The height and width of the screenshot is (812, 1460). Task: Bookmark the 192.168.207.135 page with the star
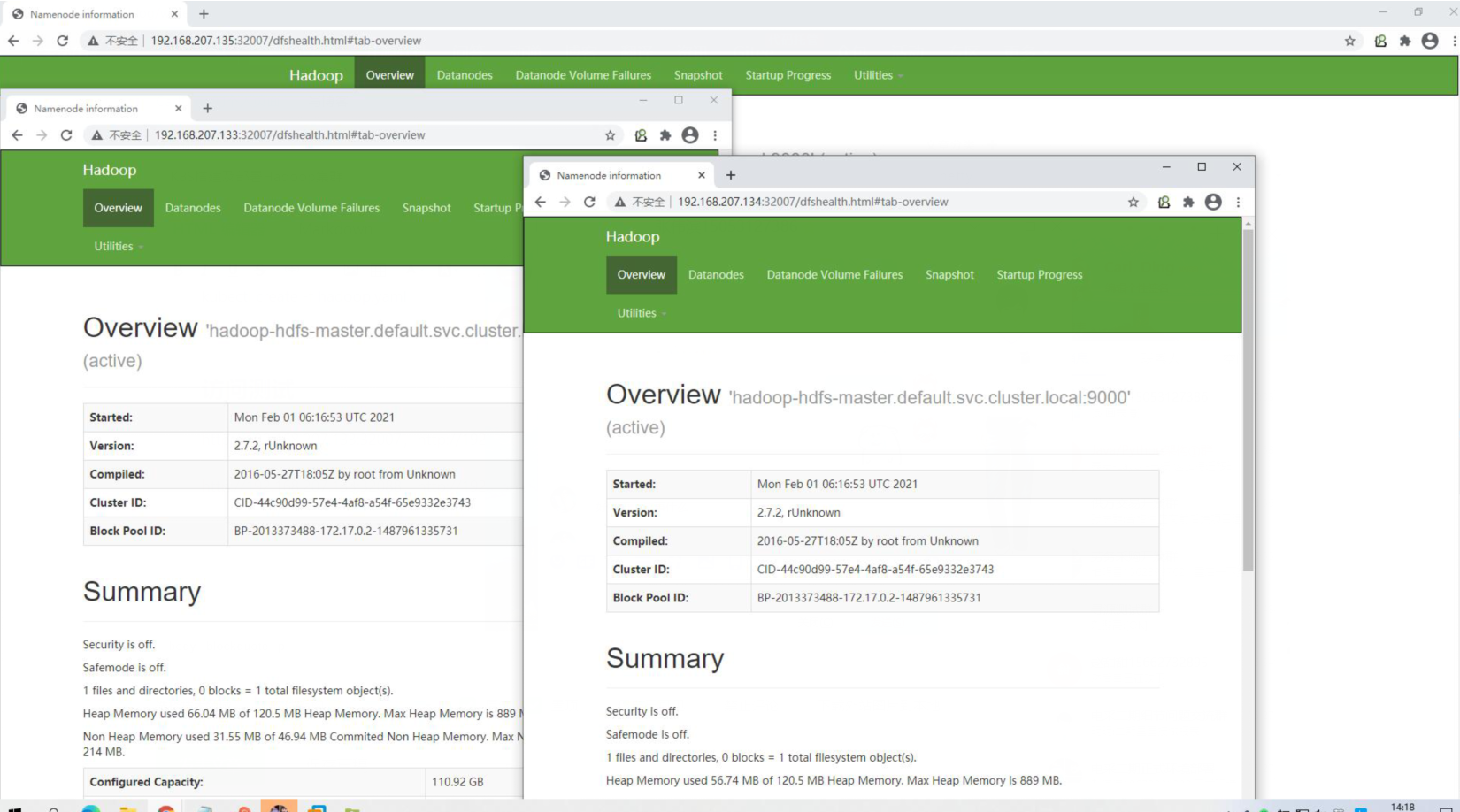(1350, 41)
